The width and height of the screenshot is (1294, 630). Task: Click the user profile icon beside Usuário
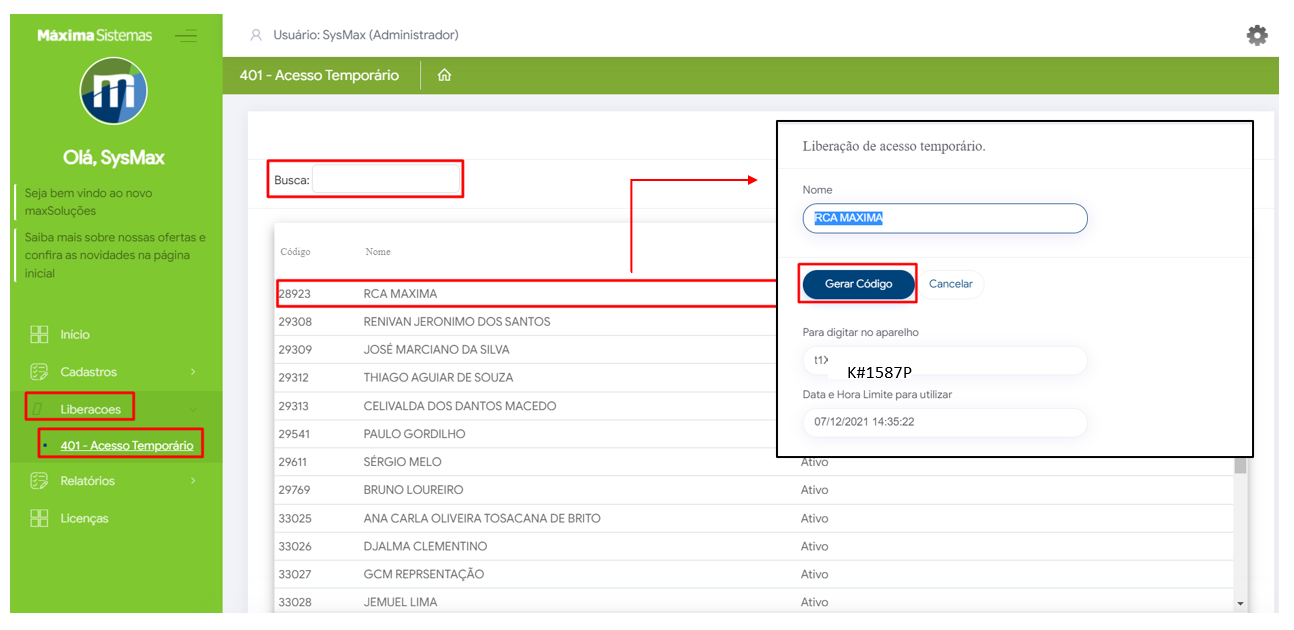click(x=256, y=35)
